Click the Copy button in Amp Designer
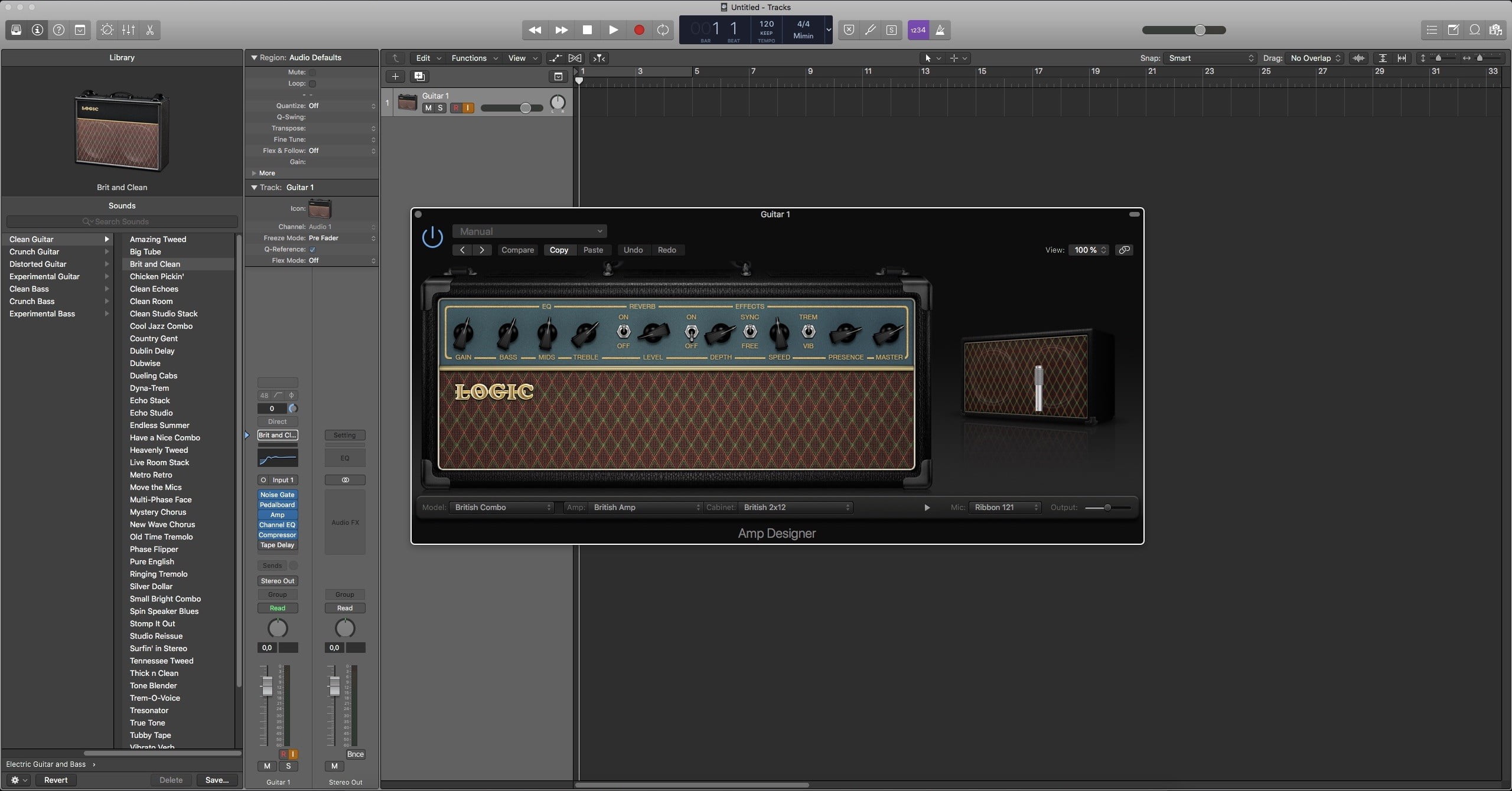The height and width of the screenshot is (791, 1512). point(558,250)
